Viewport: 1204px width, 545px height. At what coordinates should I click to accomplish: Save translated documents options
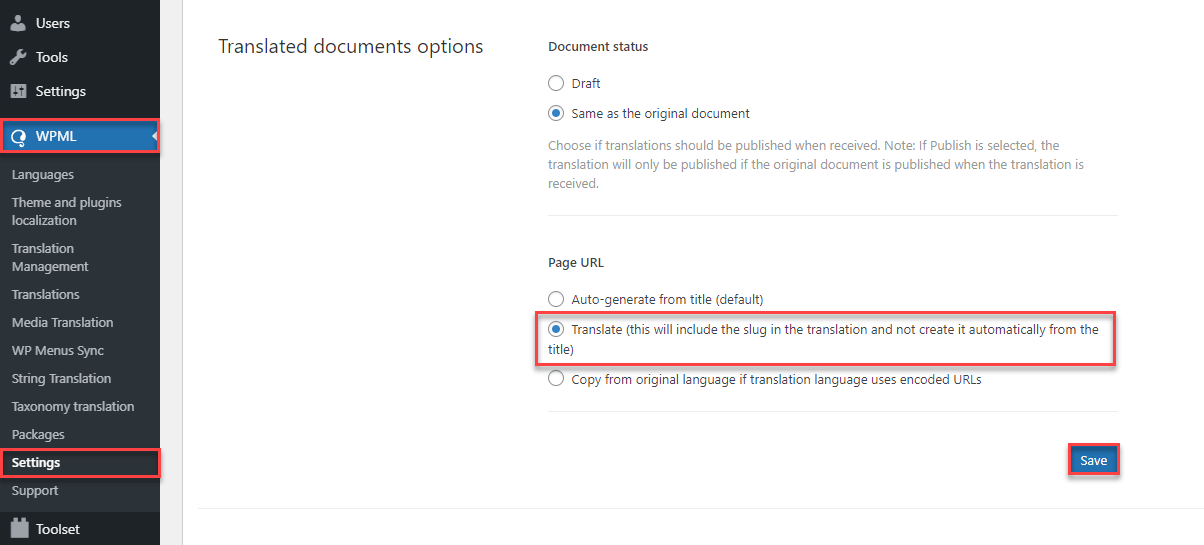click(x=1093, y=460)
